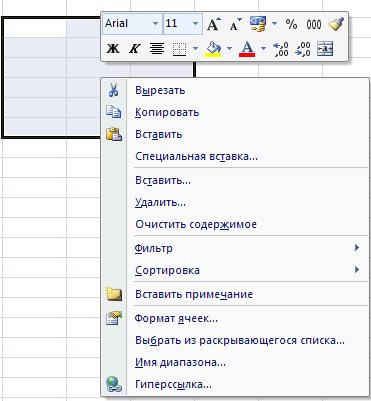Click the format cells icon
The height and width of the screenshot is (401, 371).
tap(114, 318)
